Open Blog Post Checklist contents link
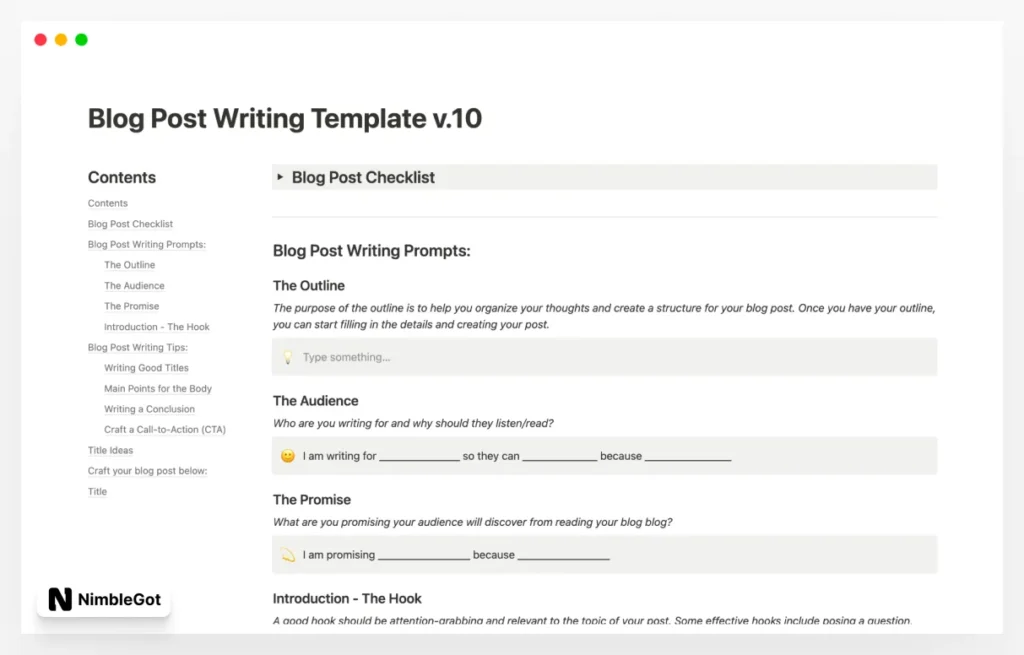 [x=130, y=224]
